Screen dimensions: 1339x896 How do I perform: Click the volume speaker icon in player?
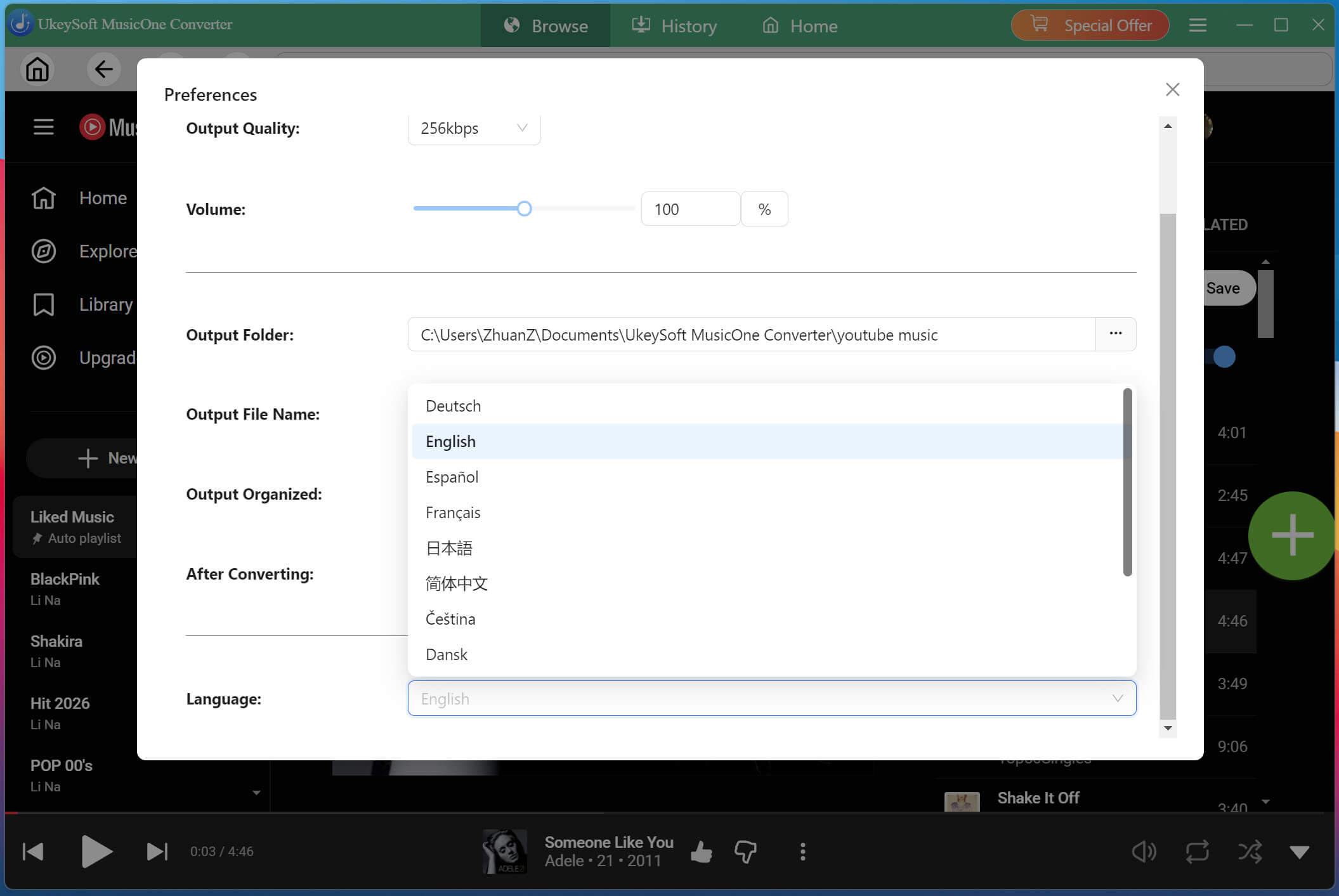point(1144,852)
